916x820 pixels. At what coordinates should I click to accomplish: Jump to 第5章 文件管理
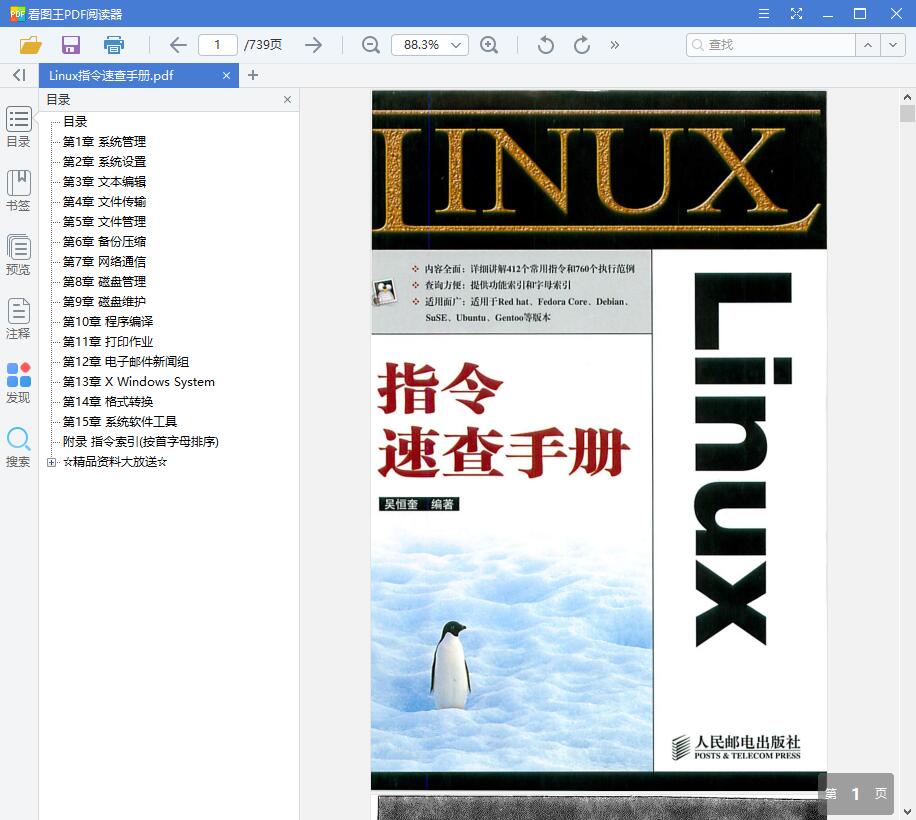pos(104,221)
